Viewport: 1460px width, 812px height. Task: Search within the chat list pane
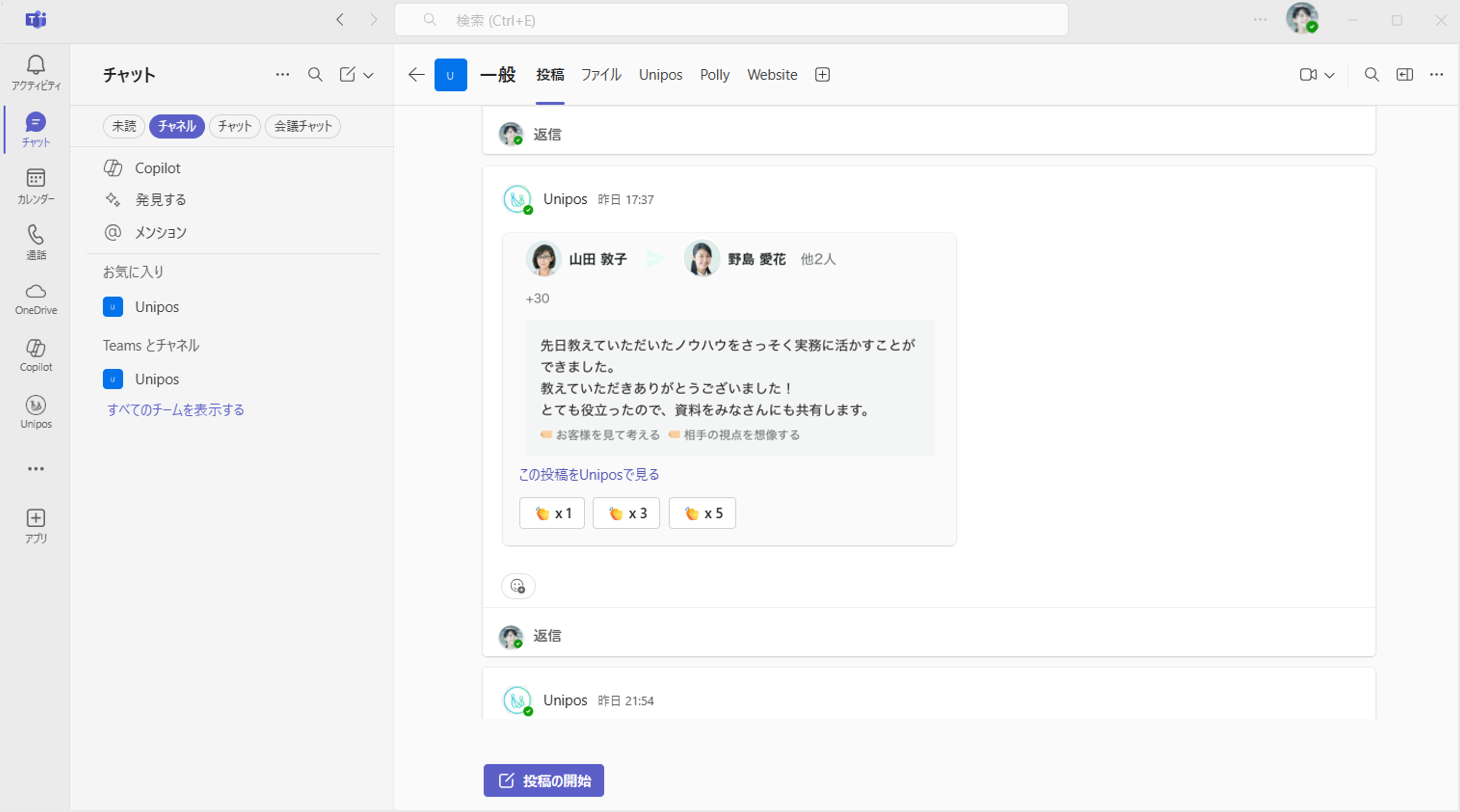click(315, 74)
